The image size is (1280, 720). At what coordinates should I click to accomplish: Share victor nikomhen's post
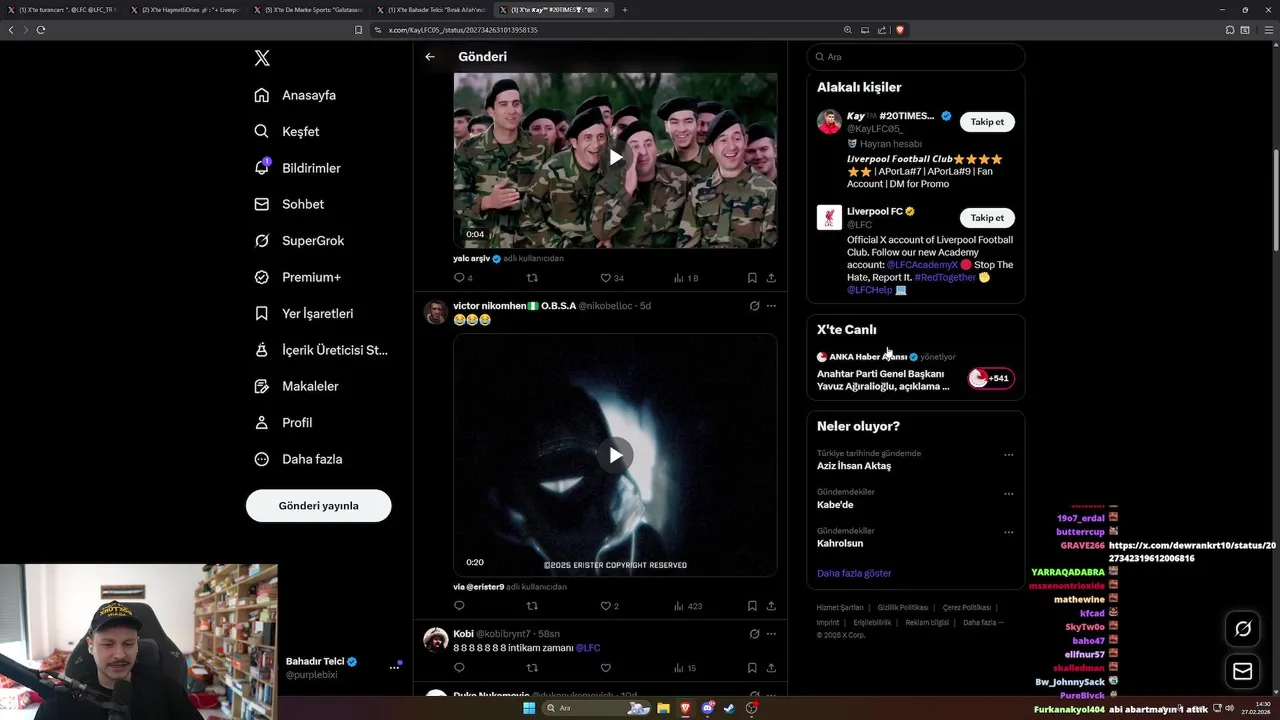point(771,606)
